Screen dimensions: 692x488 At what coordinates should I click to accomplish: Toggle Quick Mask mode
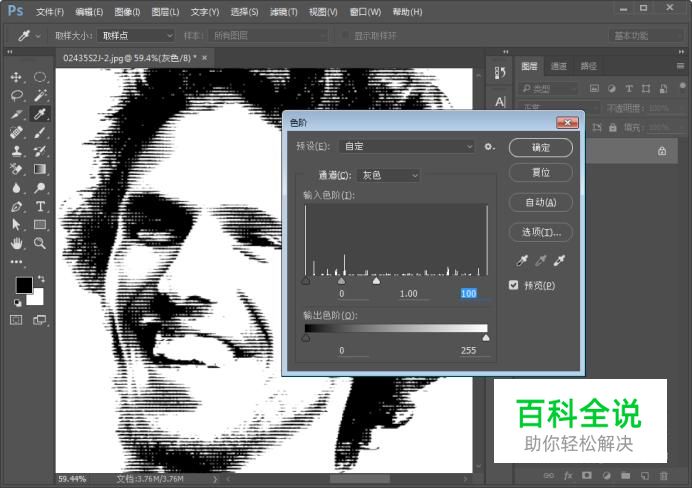pyautogui.click(x=16, y=320)
